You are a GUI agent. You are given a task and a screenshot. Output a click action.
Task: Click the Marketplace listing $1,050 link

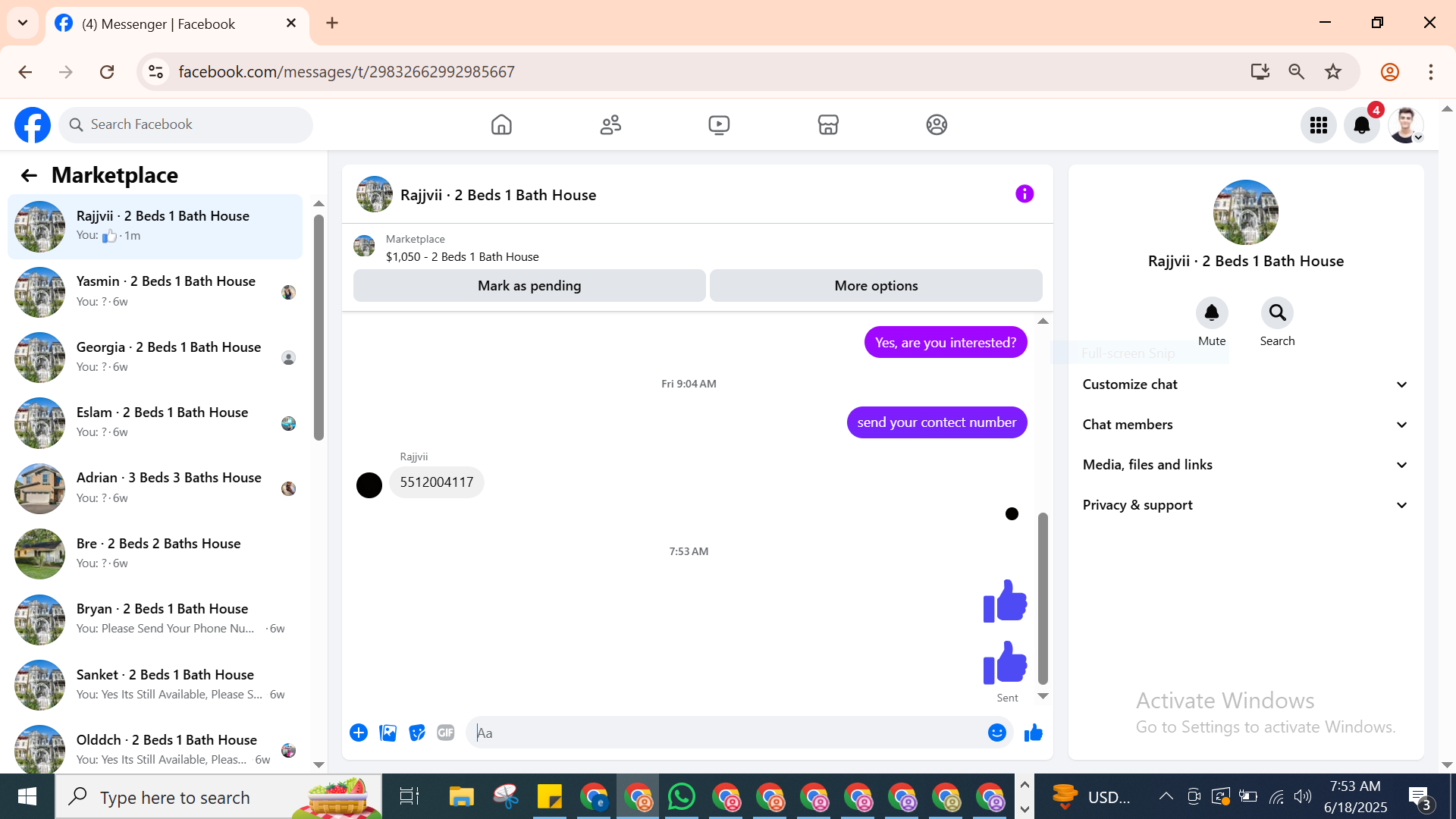tap(463, 257)
